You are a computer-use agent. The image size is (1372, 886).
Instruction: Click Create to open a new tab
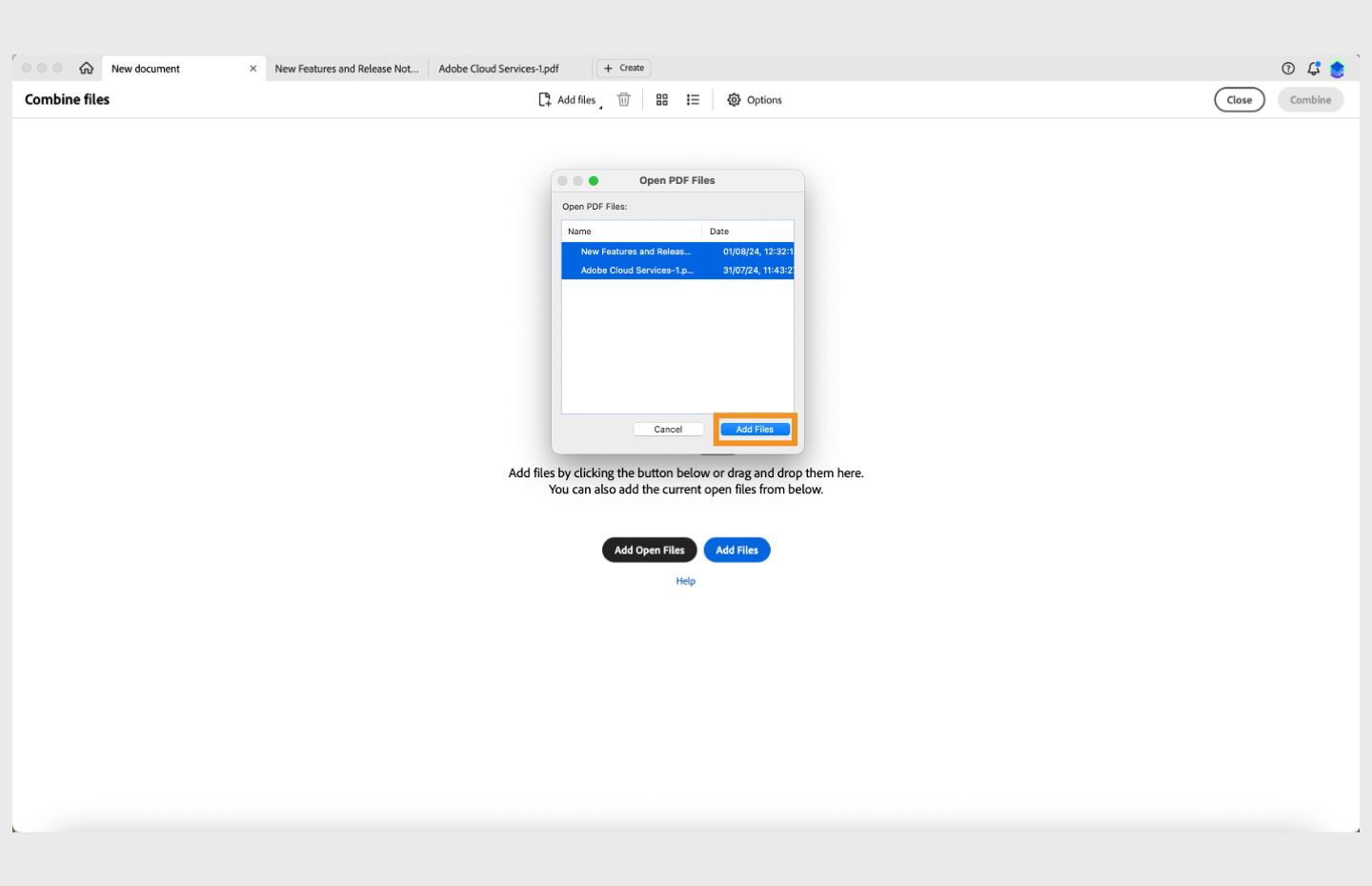623,68
